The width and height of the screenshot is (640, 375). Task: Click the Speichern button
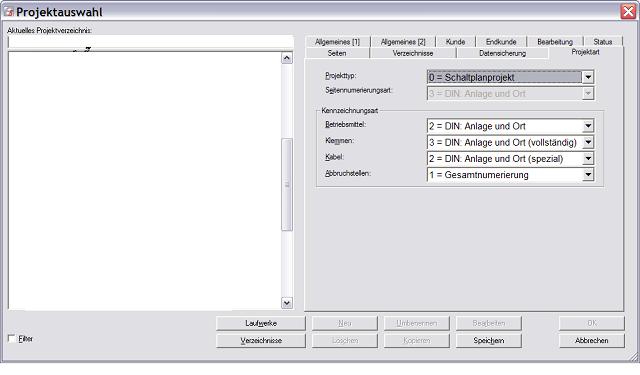tap(489, 340)
